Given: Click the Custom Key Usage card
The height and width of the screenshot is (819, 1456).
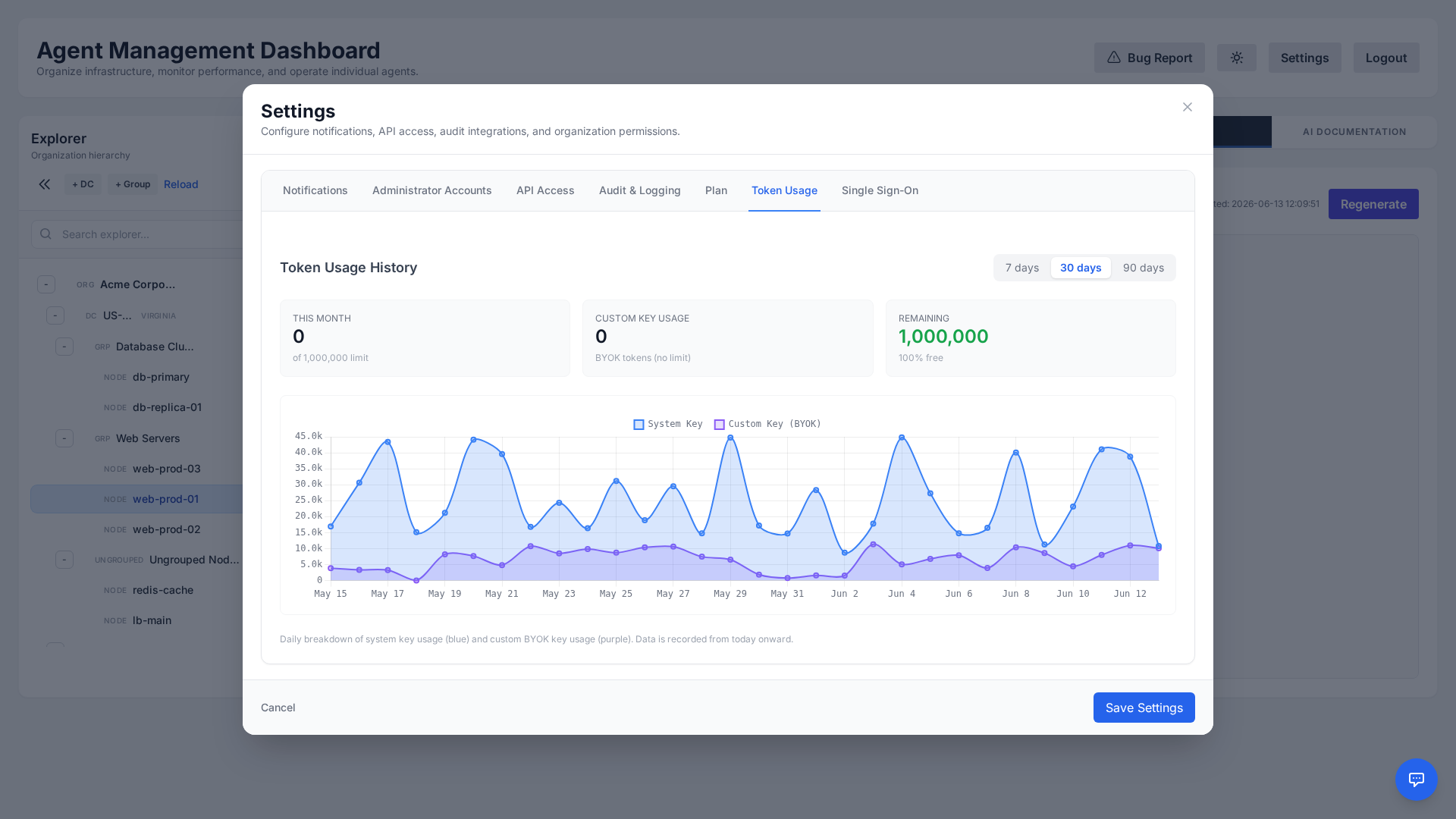Looking at the screenshot, I should 728,338.
